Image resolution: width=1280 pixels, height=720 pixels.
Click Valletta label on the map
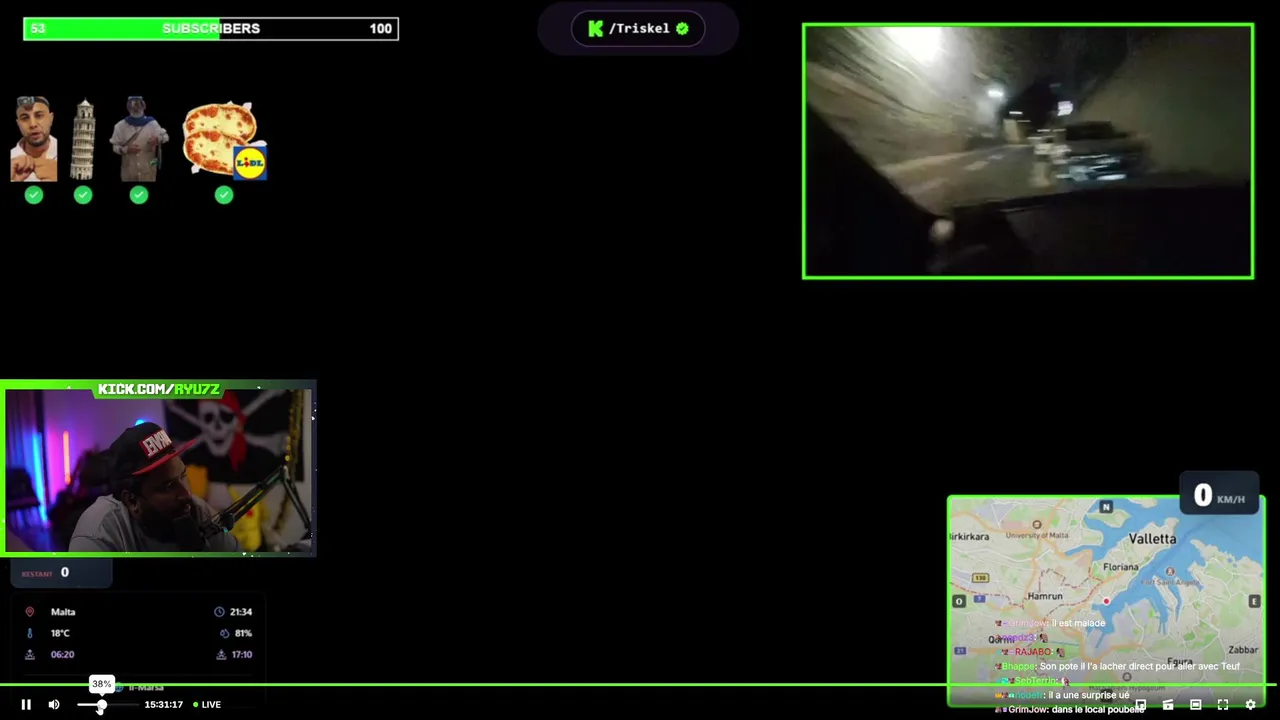click(x=1152, y=539)
